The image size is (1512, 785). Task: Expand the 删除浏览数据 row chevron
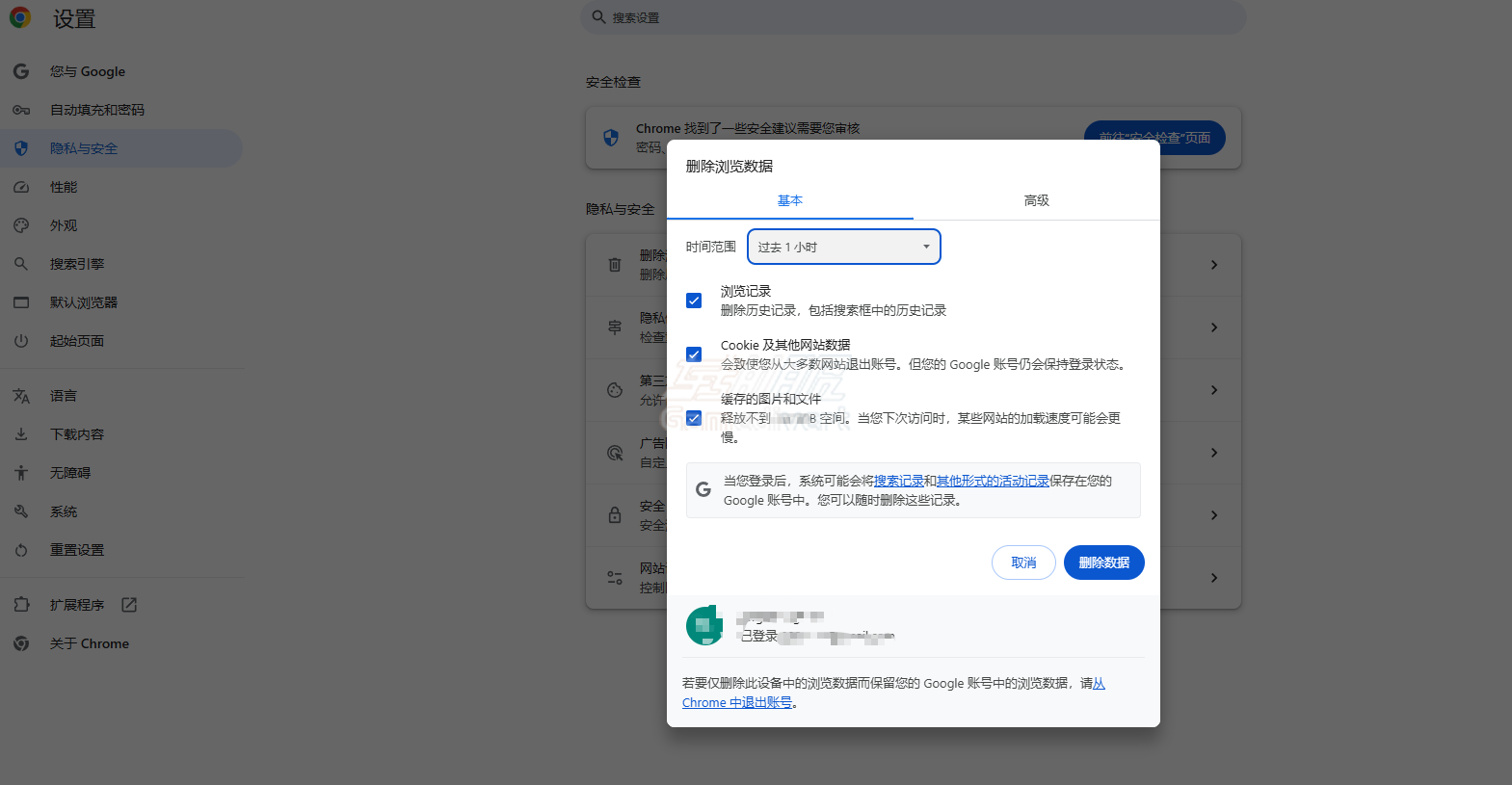click(x=1214, y=264)
